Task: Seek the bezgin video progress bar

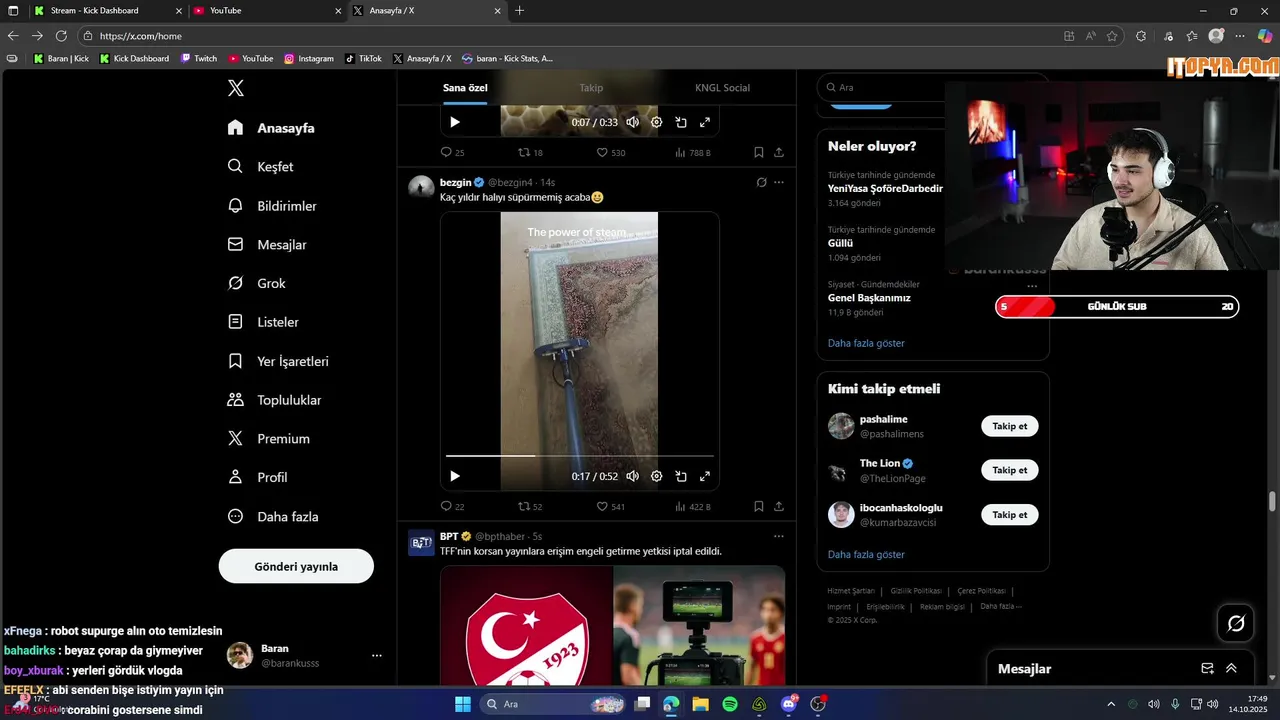Action: (580, 456)
